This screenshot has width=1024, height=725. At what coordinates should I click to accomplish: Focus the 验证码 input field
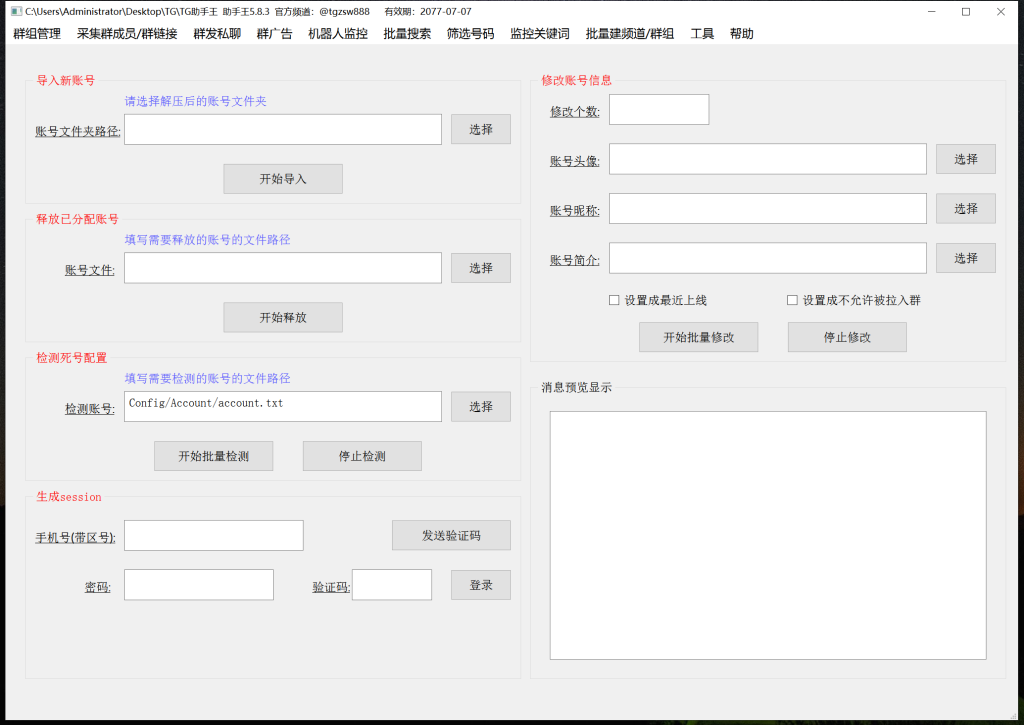pyautogui.click(x=392, y=585)
